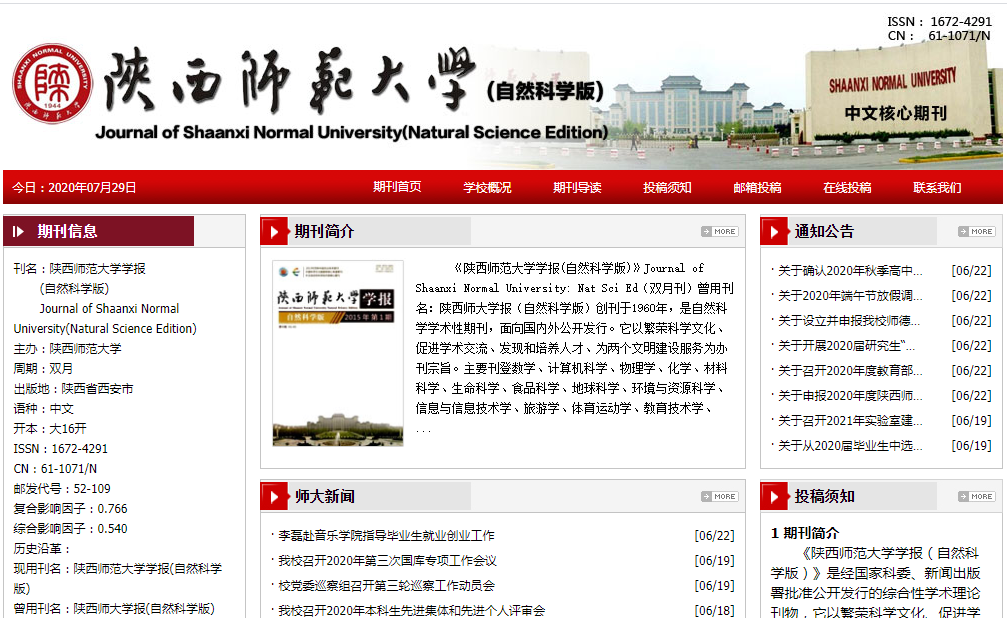Click the date 今日：2020年07月29日
Viewport: 1007px width, 618px height.
74,188
